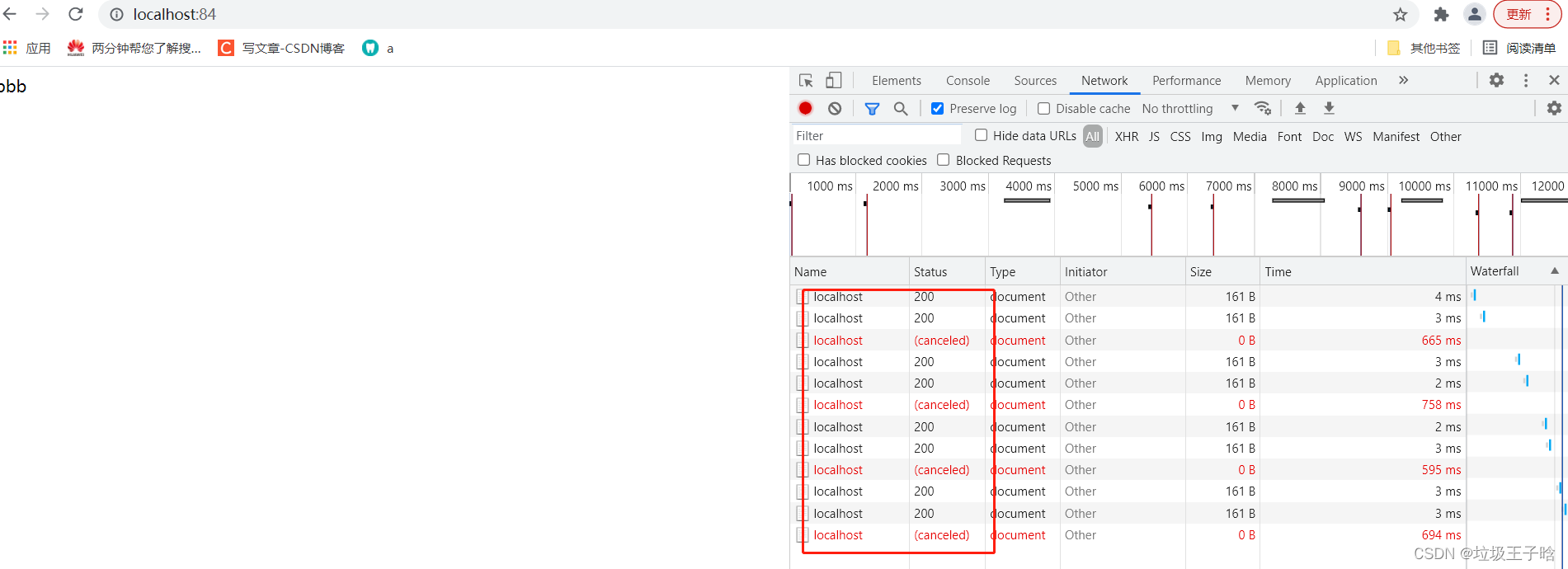Open network conditions wifi icon
Screen dimensions: 1568x569
(1262, 108)
